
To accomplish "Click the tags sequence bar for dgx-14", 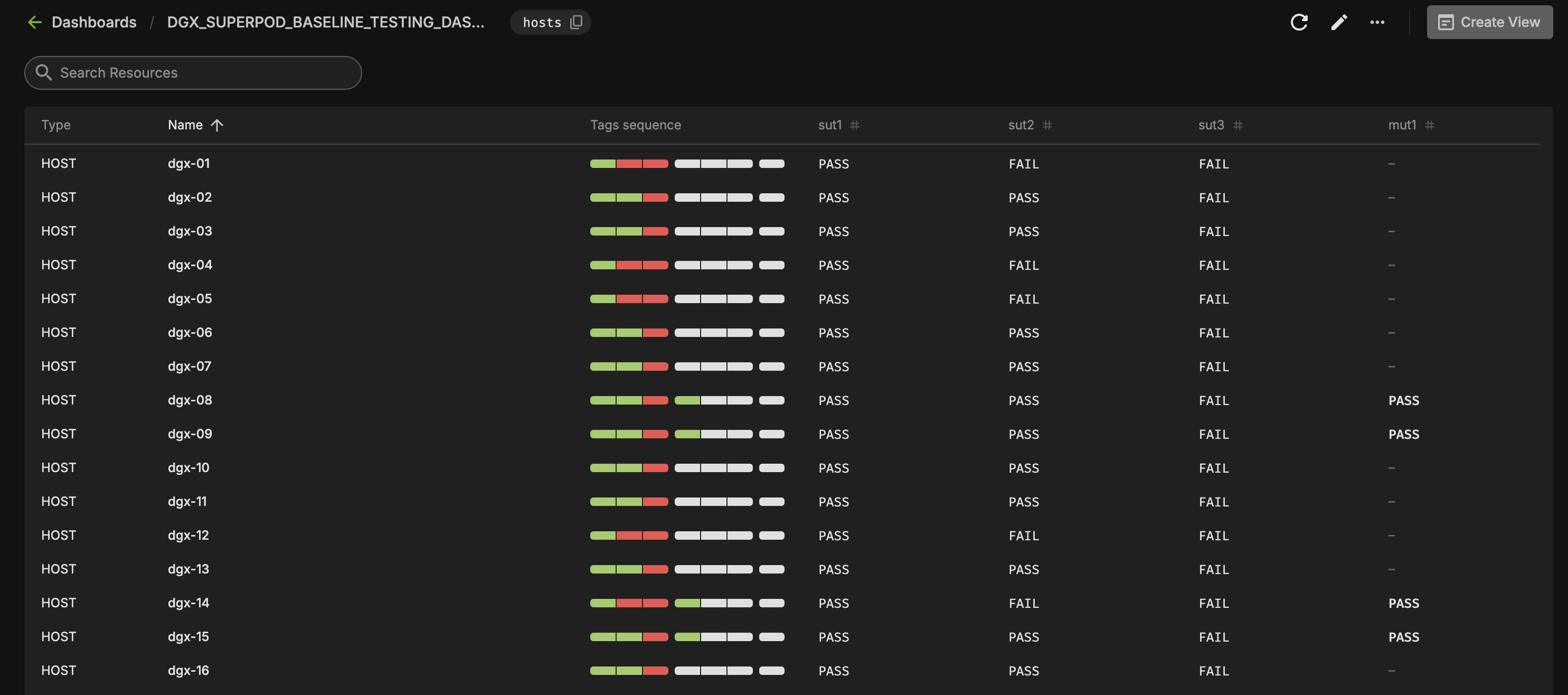I will click(687, 603).
